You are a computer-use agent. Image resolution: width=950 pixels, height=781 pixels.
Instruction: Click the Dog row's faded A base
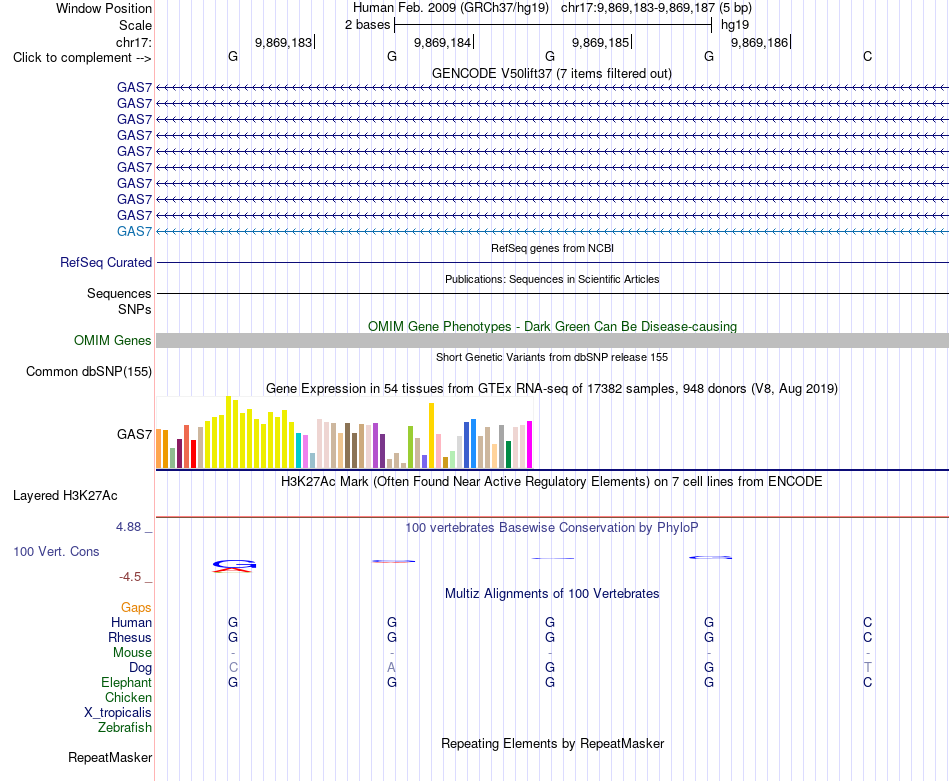(391, 667)
